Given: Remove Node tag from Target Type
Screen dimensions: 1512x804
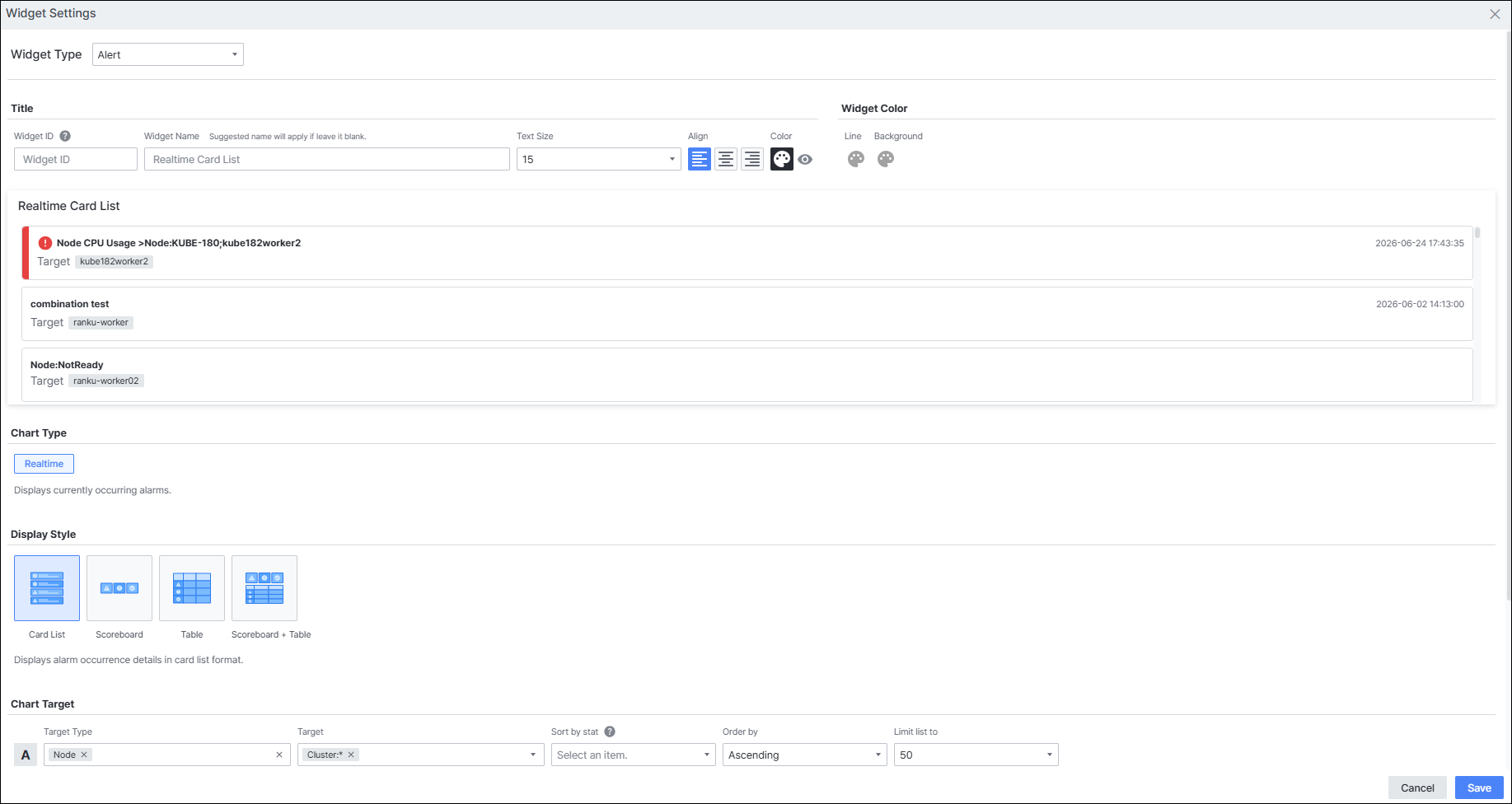Looking at the screenshot, I should 84,755.
